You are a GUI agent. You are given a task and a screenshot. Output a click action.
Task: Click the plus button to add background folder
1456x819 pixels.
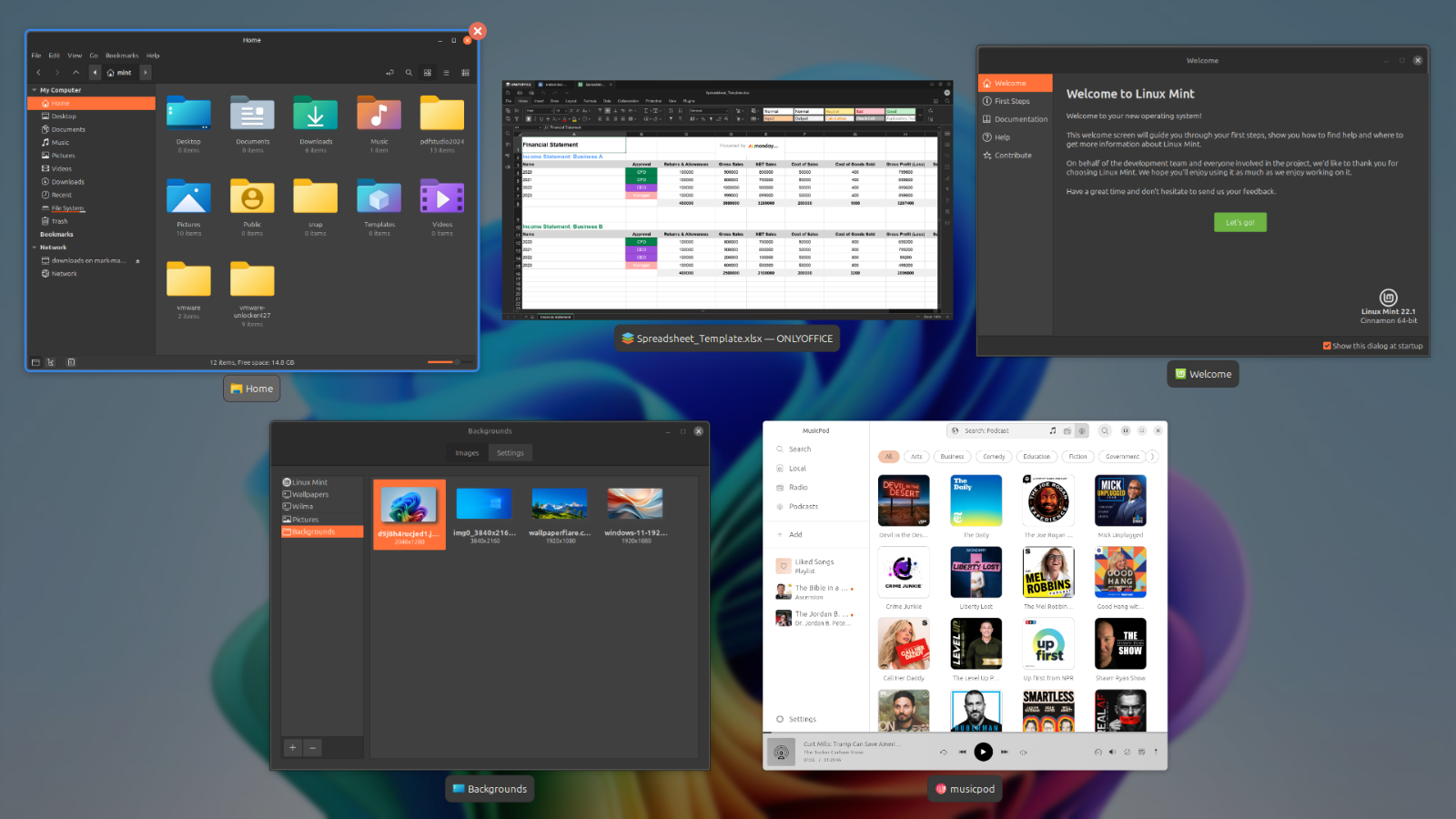293,748
